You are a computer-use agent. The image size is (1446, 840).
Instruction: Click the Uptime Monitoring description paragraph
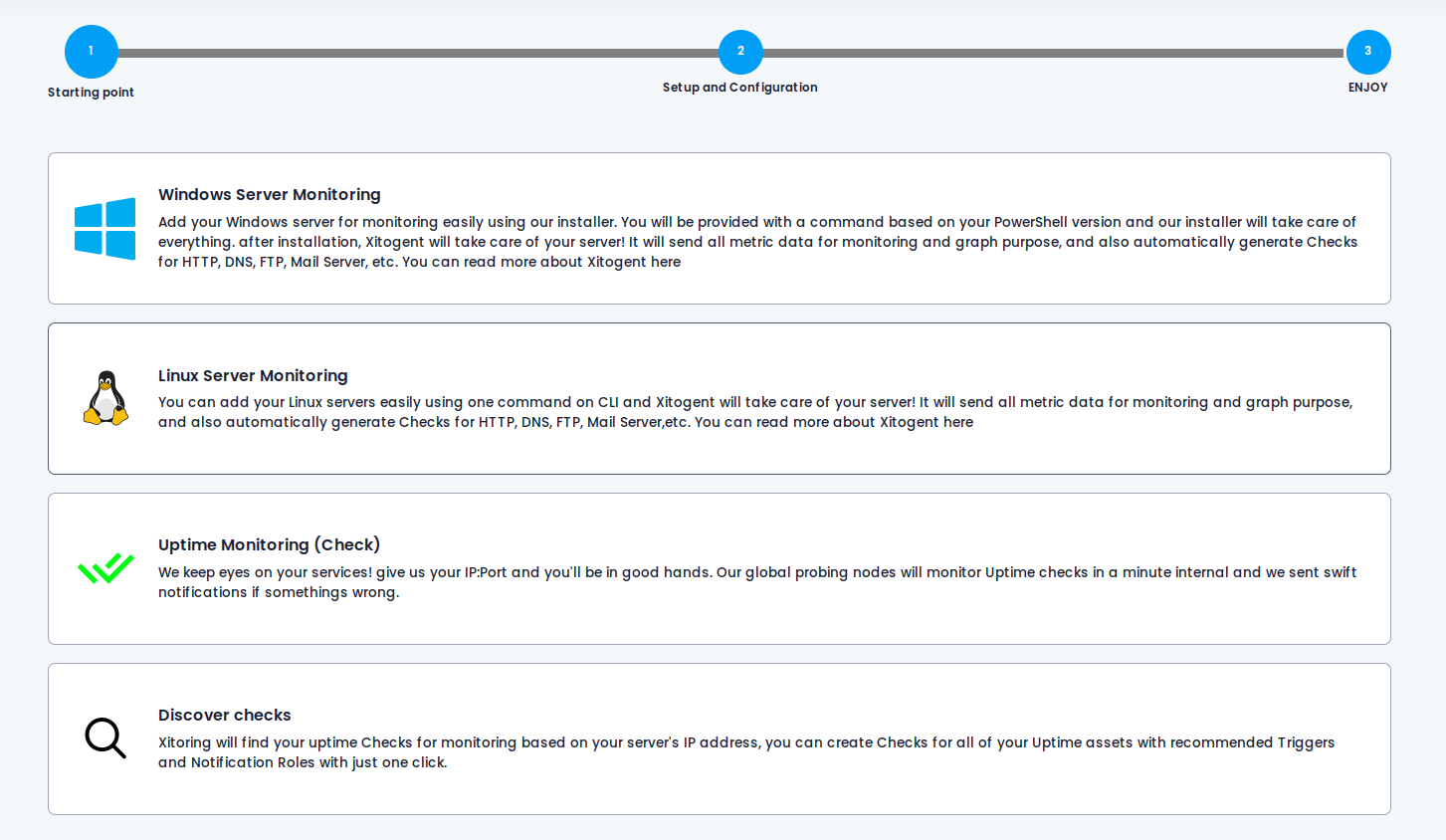(757, 582)
